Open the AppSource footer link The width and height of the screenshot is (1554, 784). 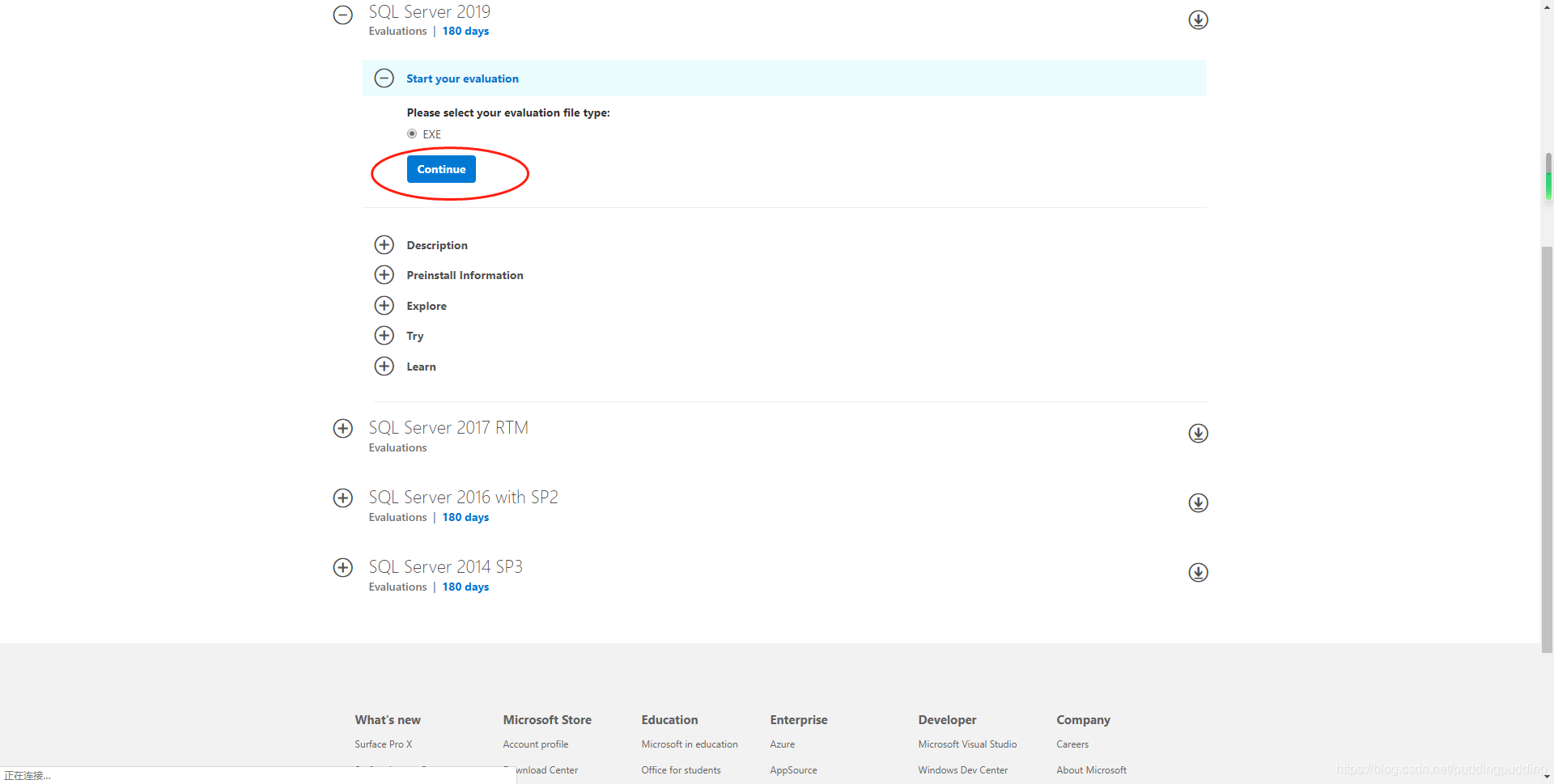tap(793, 770)
